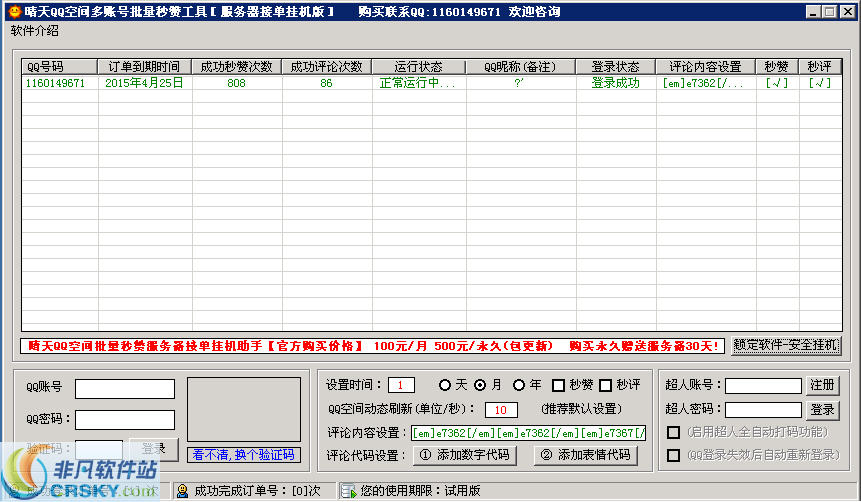
Task: Focus the 评论内容设置 text field
Action: pos(528,433)
